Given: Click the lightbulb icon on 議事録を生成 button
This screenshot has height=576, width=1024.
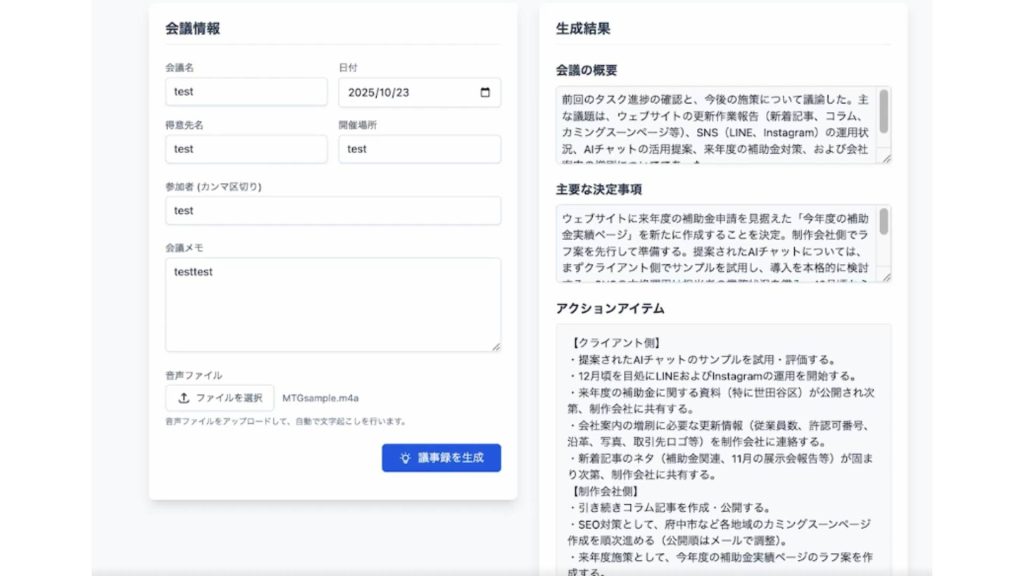Looking at the screenshot, I should [x=405, y=458].
